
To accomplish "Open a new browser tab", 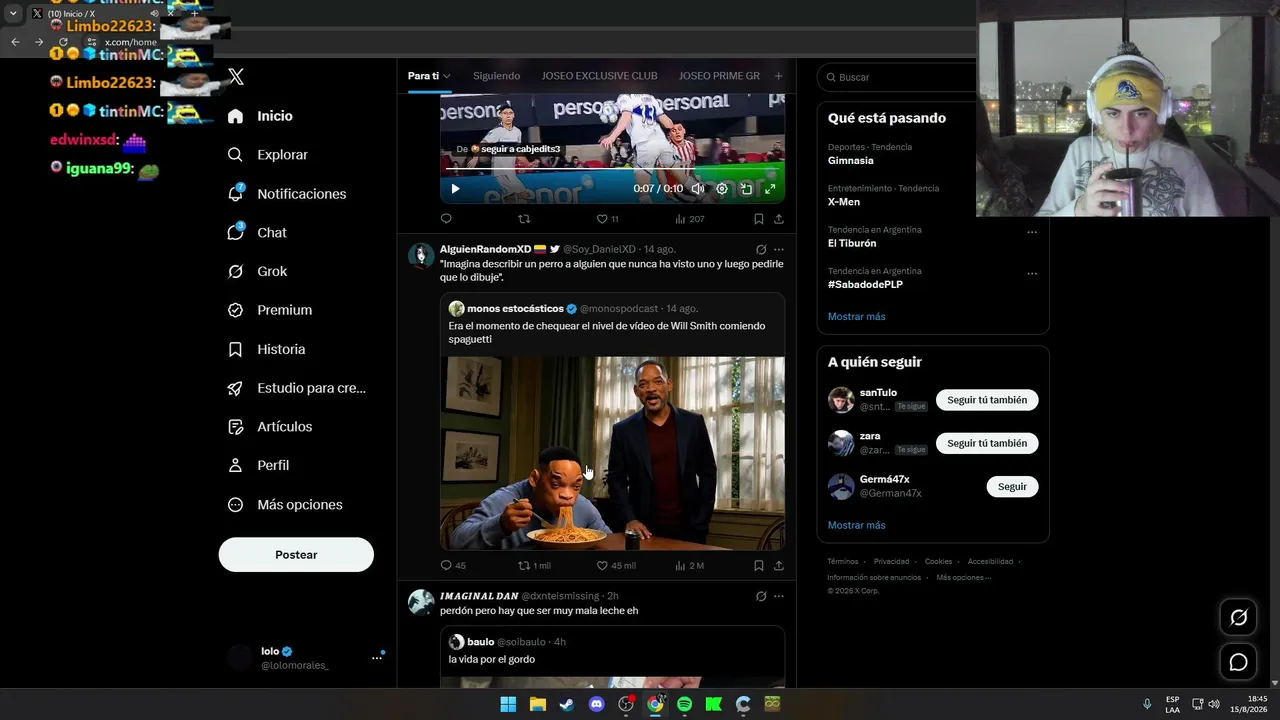I will click(194, 14).
